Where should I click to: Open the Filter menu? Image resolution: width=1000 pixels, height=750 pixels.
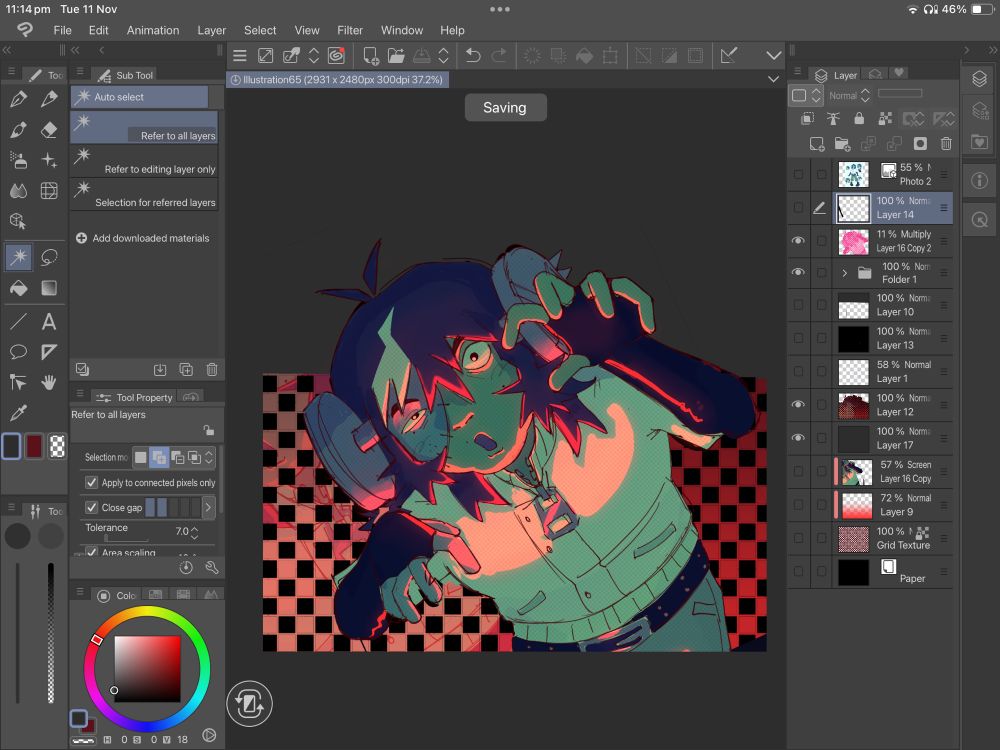click(350, 30)
